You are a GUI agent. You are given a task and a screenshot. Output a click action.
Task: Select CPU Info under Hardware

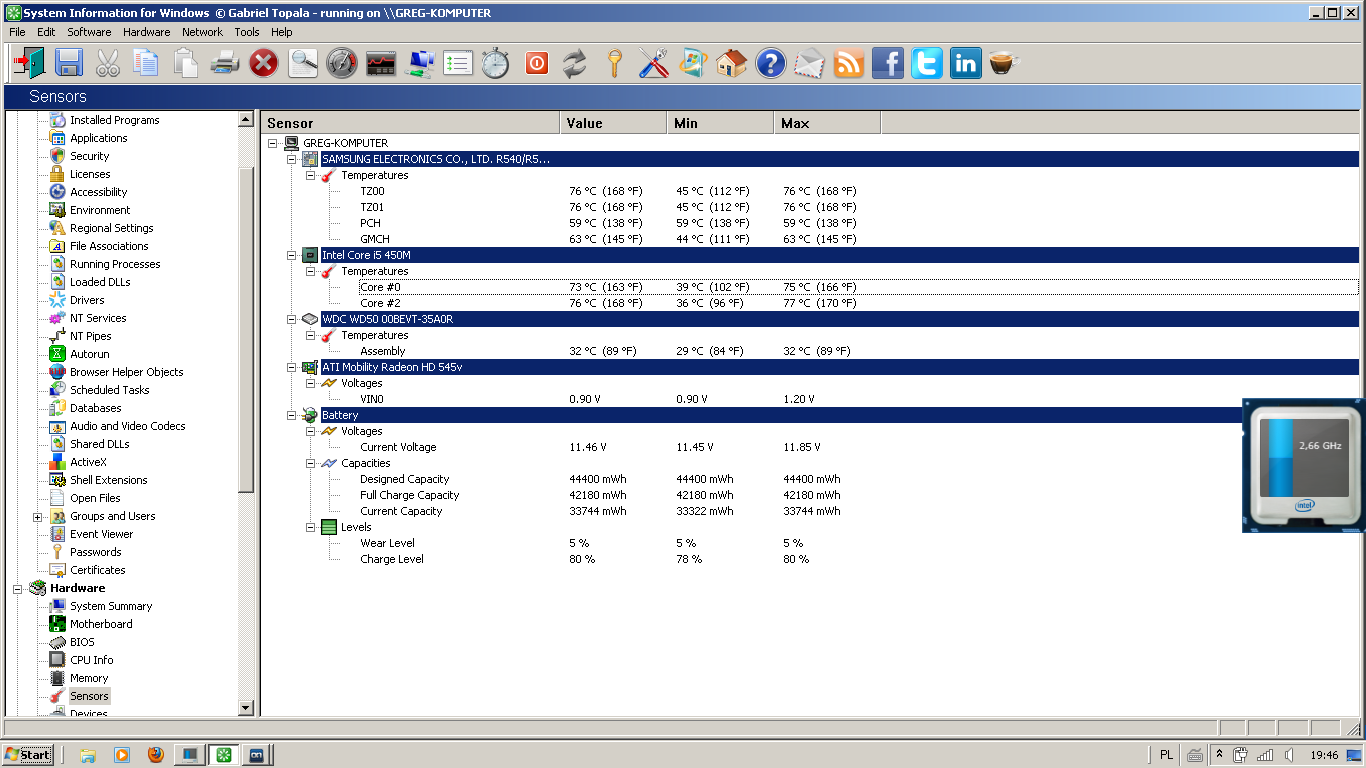click(x=91, y=660)
